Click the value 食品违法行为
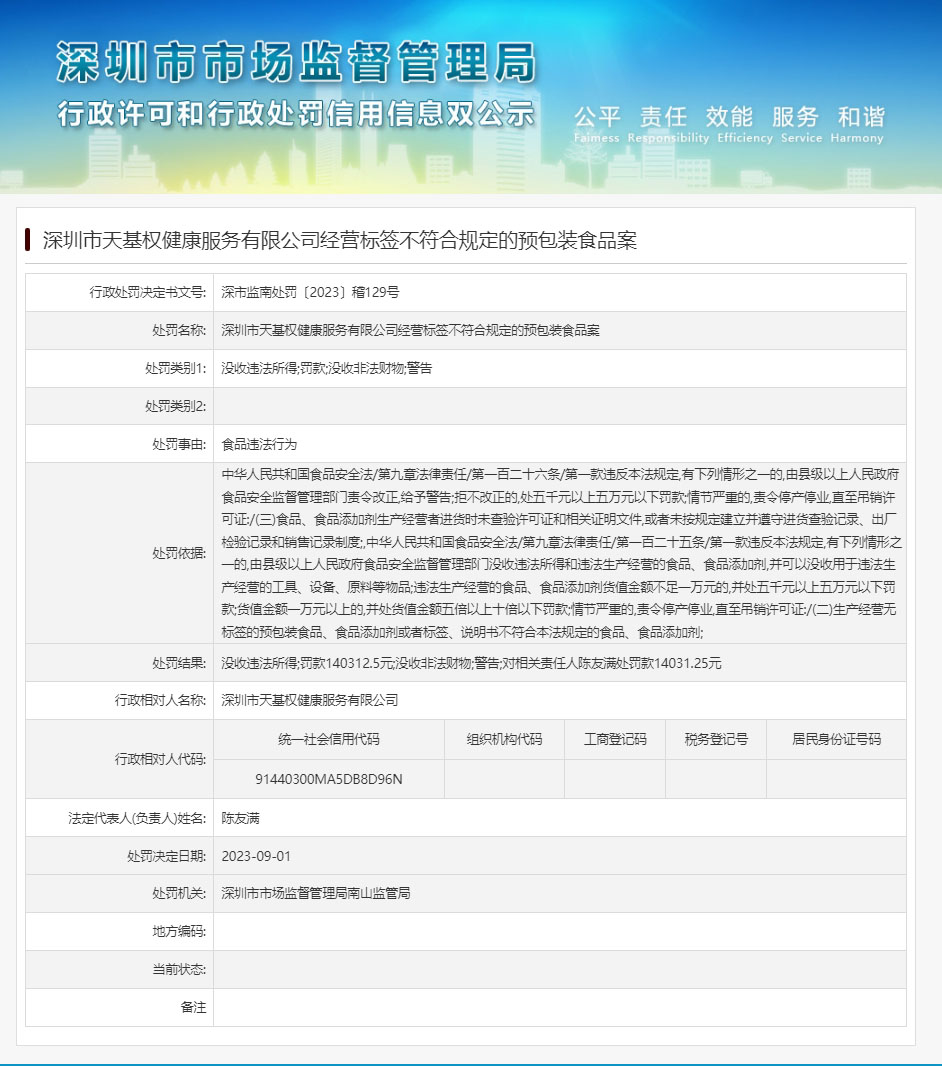Viewport: 942px width, 1066px height. [259, 445]
